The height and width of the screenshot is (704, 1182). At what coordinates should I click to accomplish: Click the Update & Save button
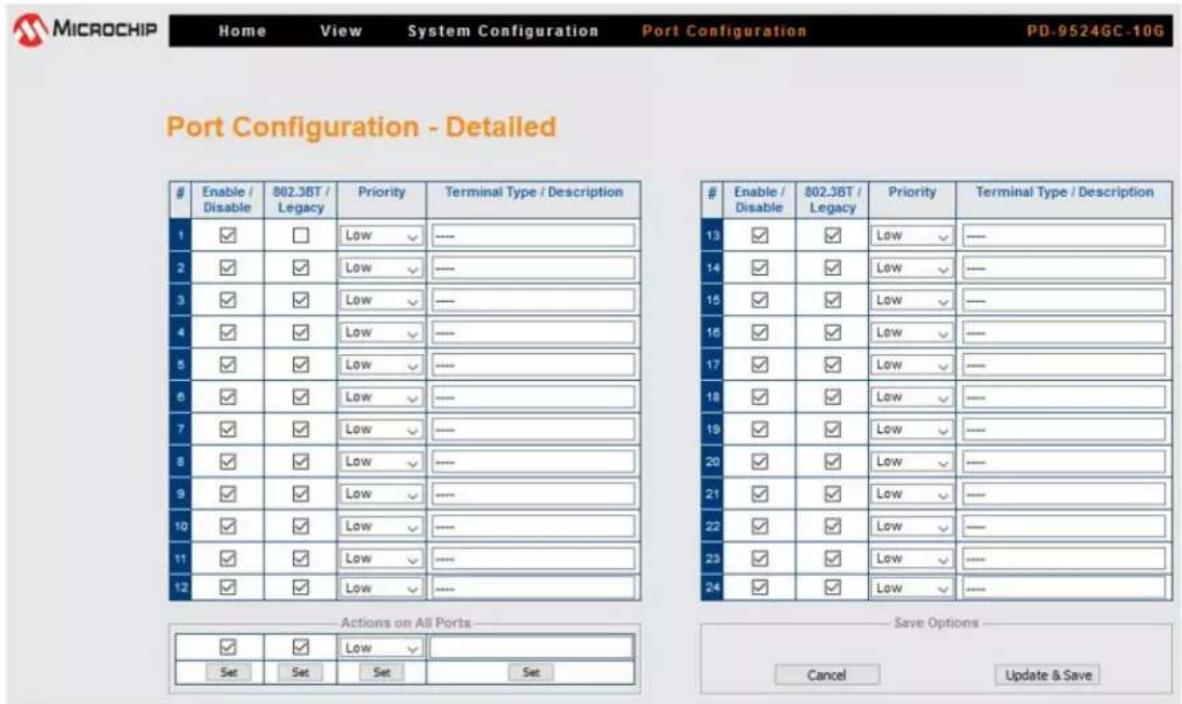[x=1048, y=675]
